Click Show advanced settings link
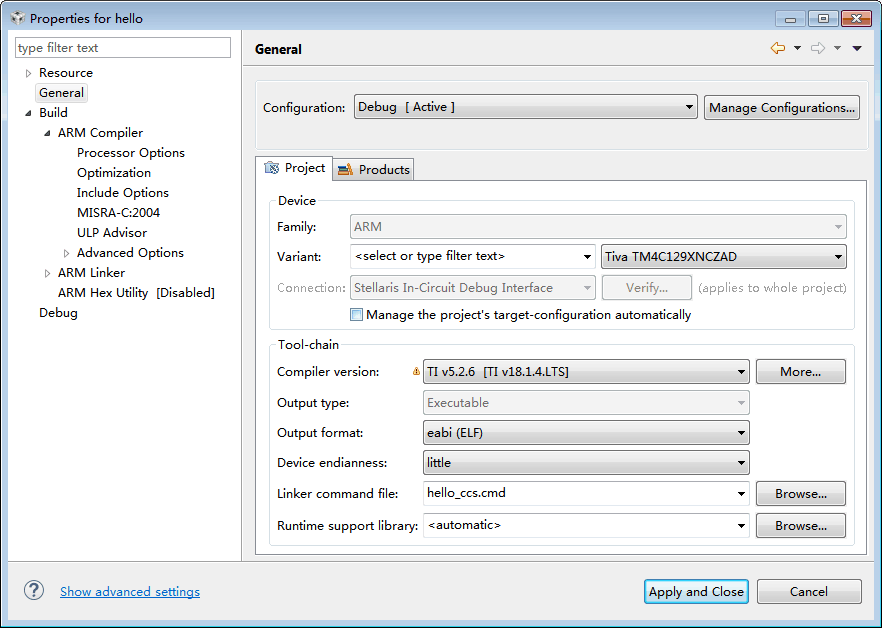This screenshot has width=882, height=628. [130, 591]
